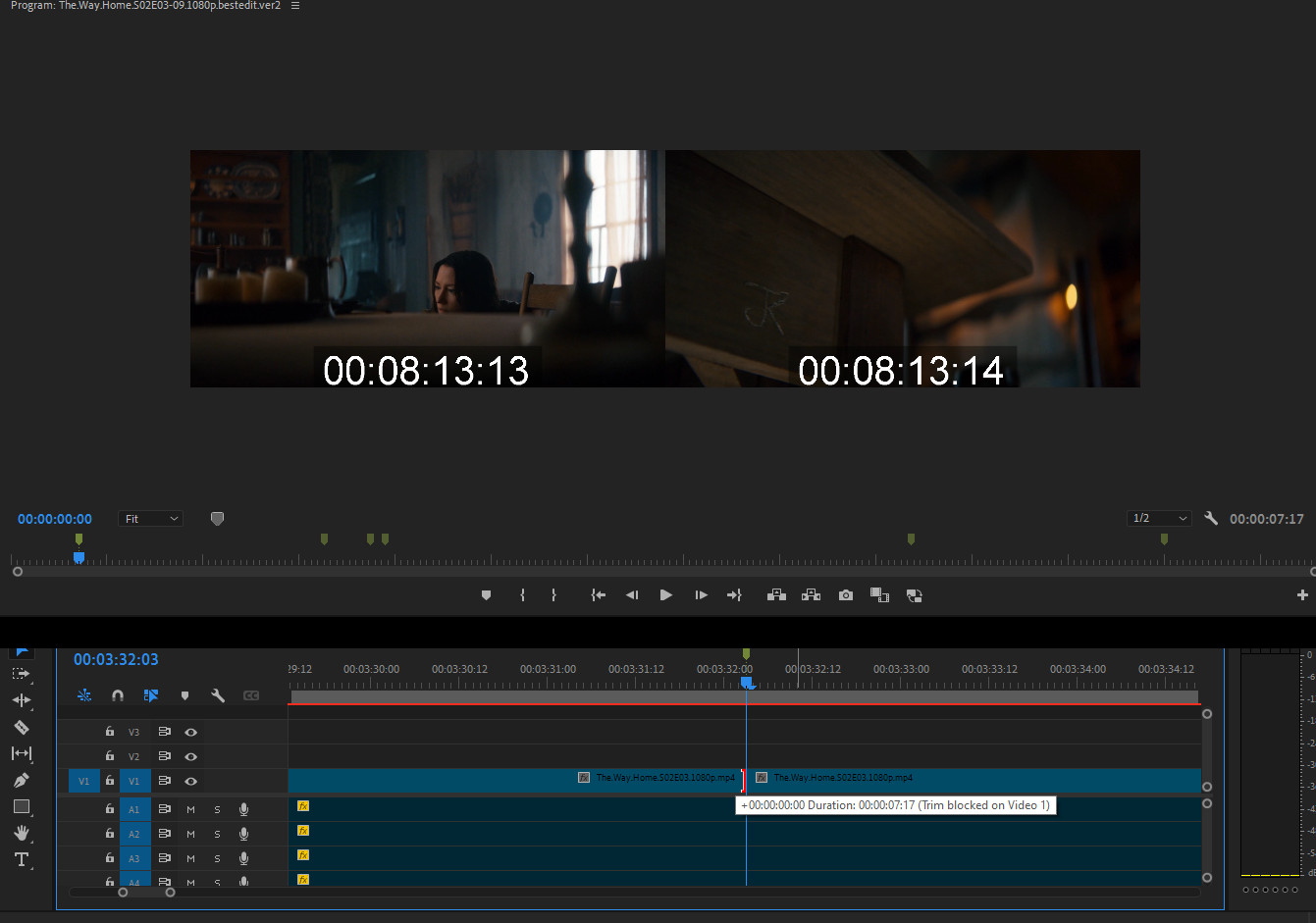Mute the A1 audio track

click(x=190, y=809)
